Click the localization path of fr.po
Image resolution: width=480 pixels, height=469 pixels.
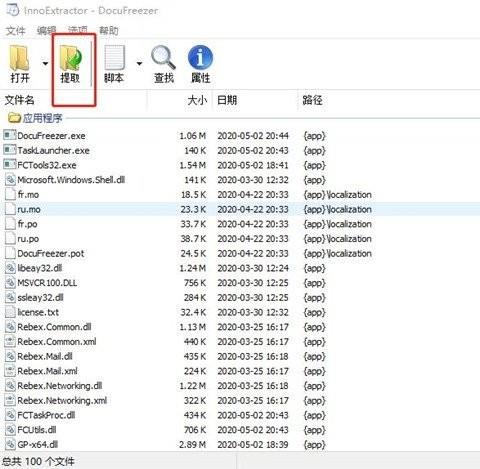337,224
